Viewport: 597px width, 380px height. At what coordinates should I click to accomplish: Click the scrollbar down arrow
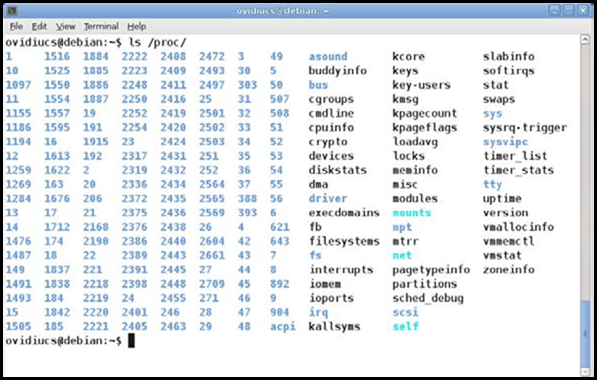(585, 371)
